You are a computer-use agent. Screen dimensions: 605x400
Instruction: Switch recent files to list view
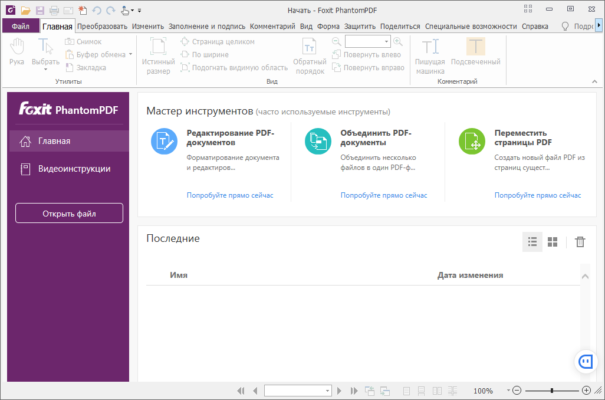(532, 242)
